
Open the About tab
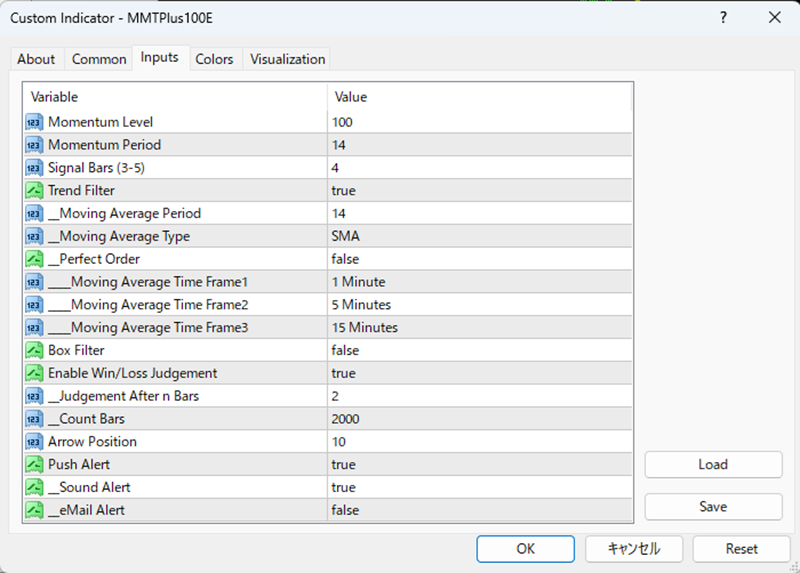pos(36,59)
